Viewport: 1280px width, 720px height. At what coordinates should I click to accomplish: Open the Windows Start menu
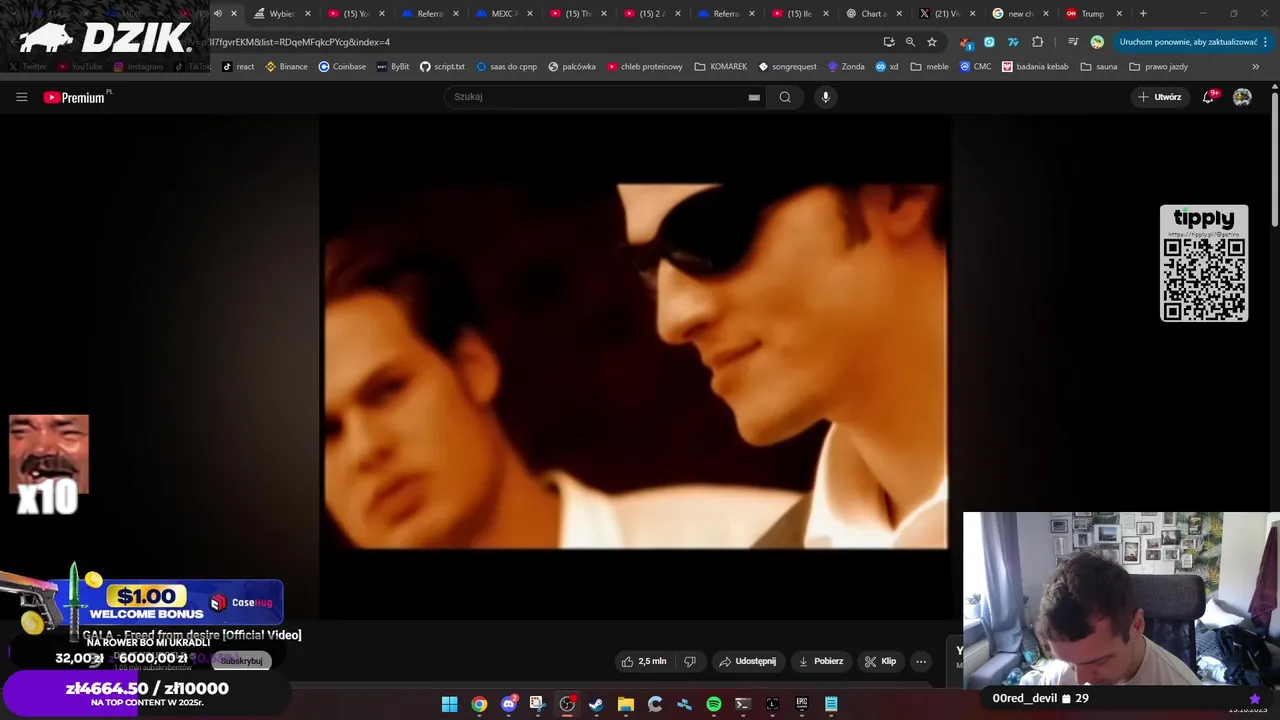450,704
